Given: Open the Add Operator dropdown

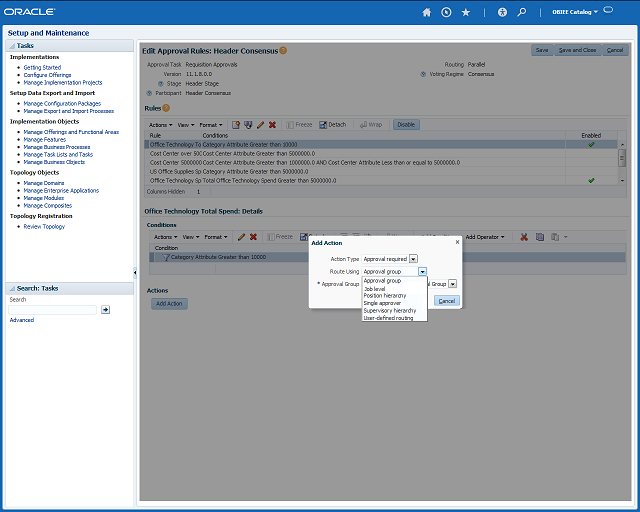Looking at the screenshot, I should (484, 237).
